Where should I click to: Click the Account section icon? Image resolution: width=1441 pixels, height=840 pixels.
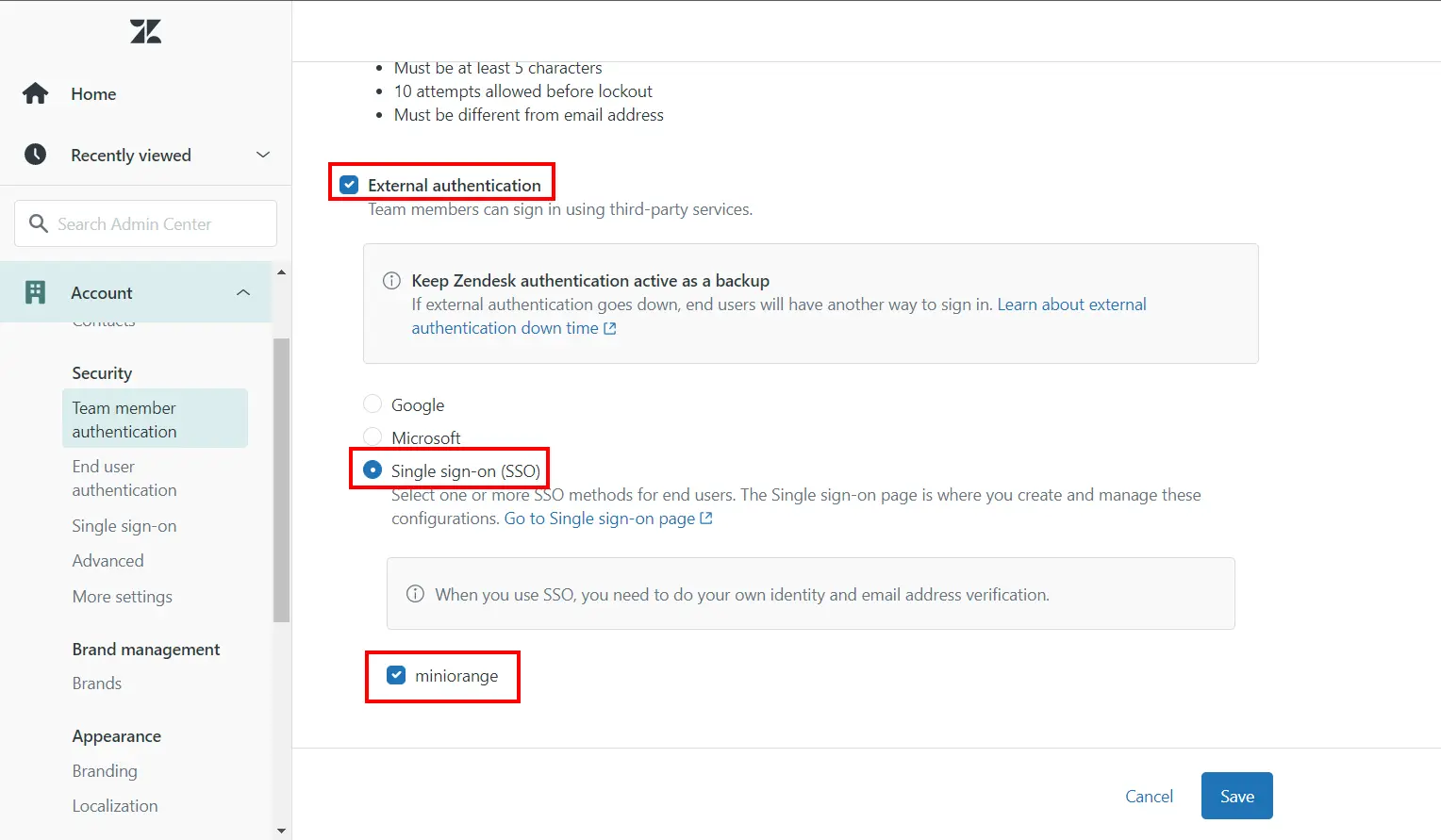(x=35, y=292)
